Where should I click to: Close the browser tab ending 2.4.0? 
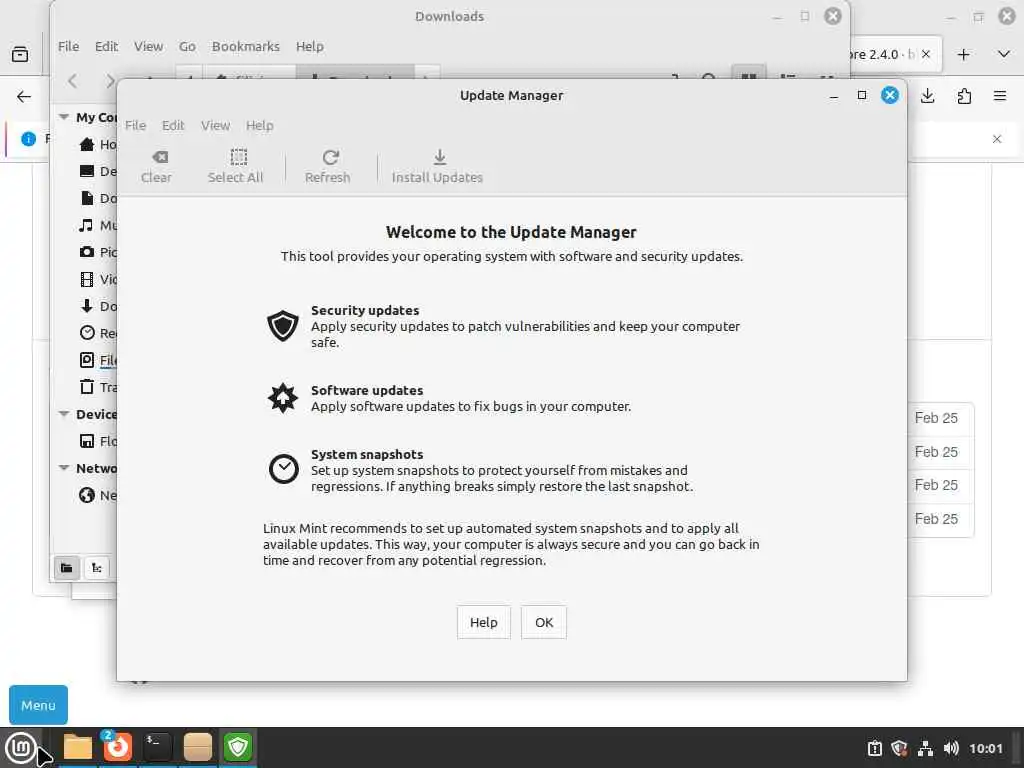pyautogui.click(x=926, y=54)
